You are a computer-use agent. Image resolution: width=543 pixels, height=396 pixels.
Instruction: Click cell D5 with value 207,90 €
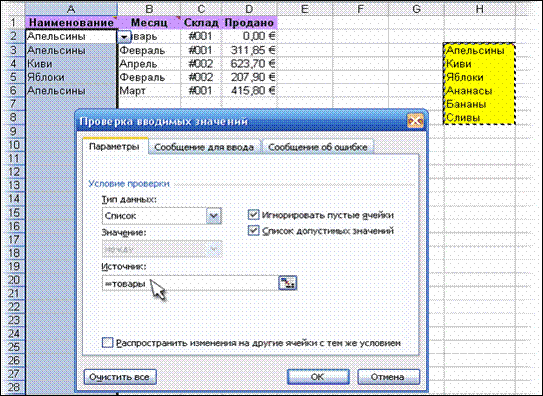click(x=249, y=77)
